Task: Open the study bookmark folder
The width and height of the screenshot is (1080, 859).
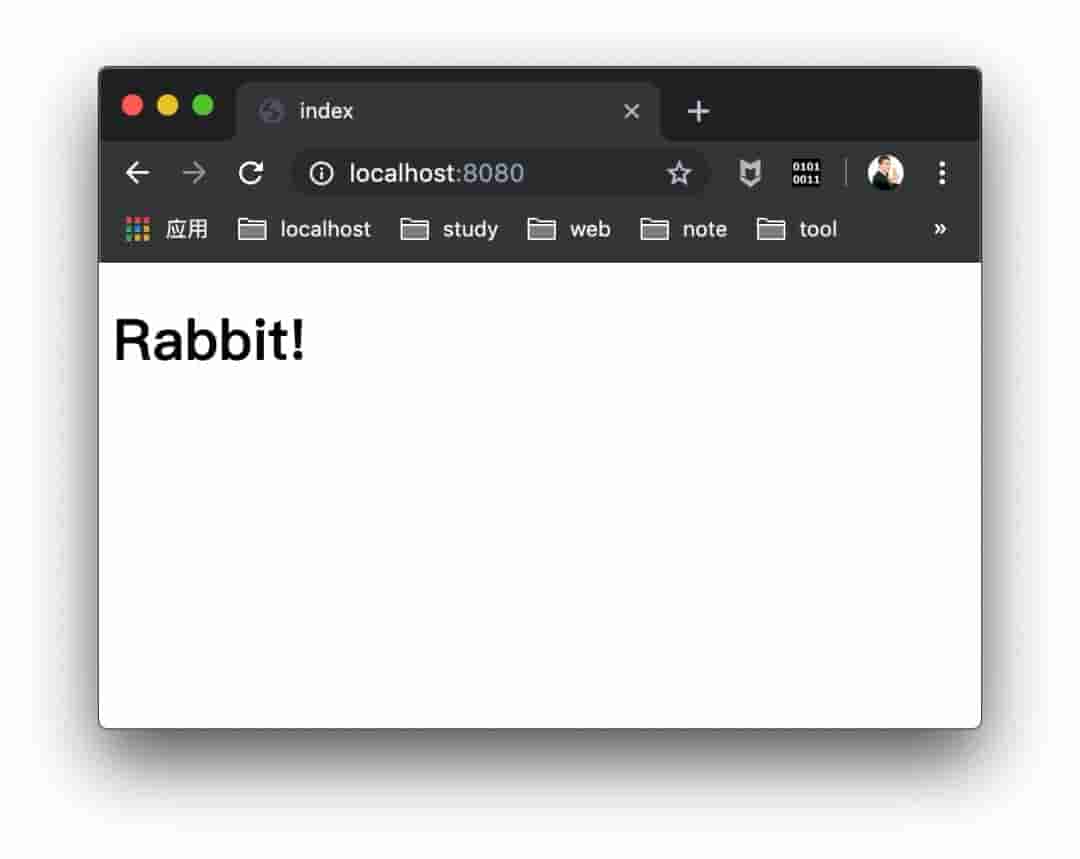Action: pyautogui.click(x=449, y=229)
